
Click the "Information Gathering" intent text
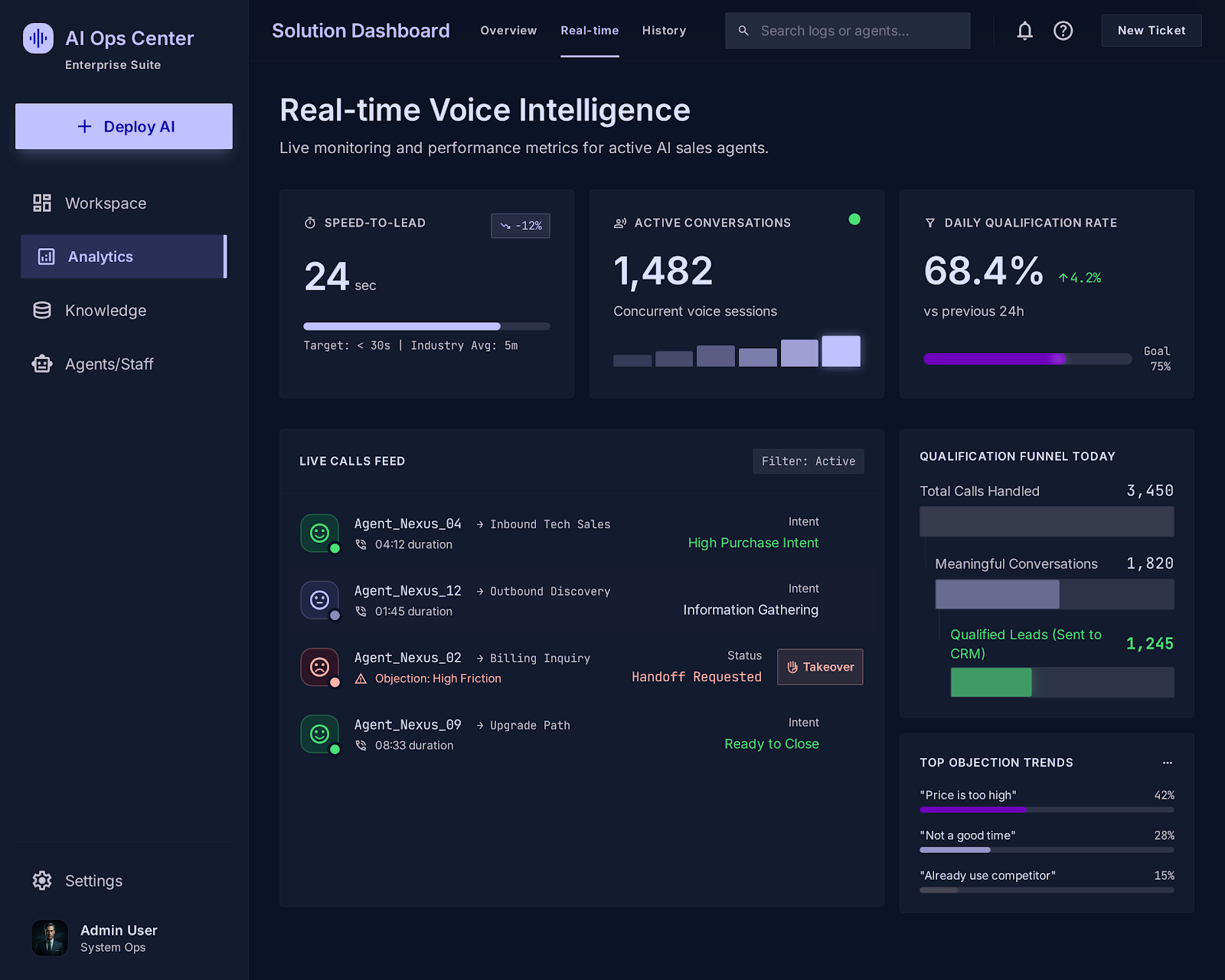point(751,609)
